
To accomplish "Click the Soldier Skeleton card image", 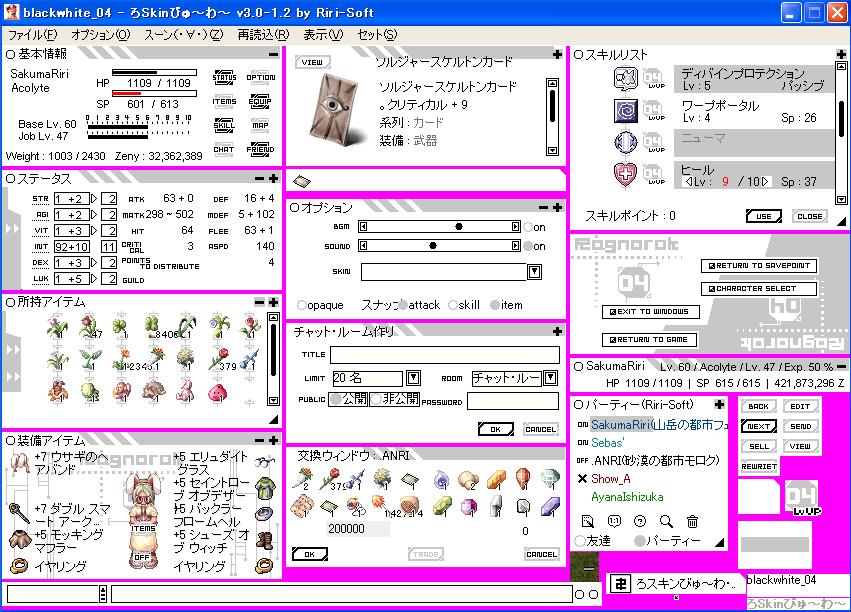I will point(334,112).
